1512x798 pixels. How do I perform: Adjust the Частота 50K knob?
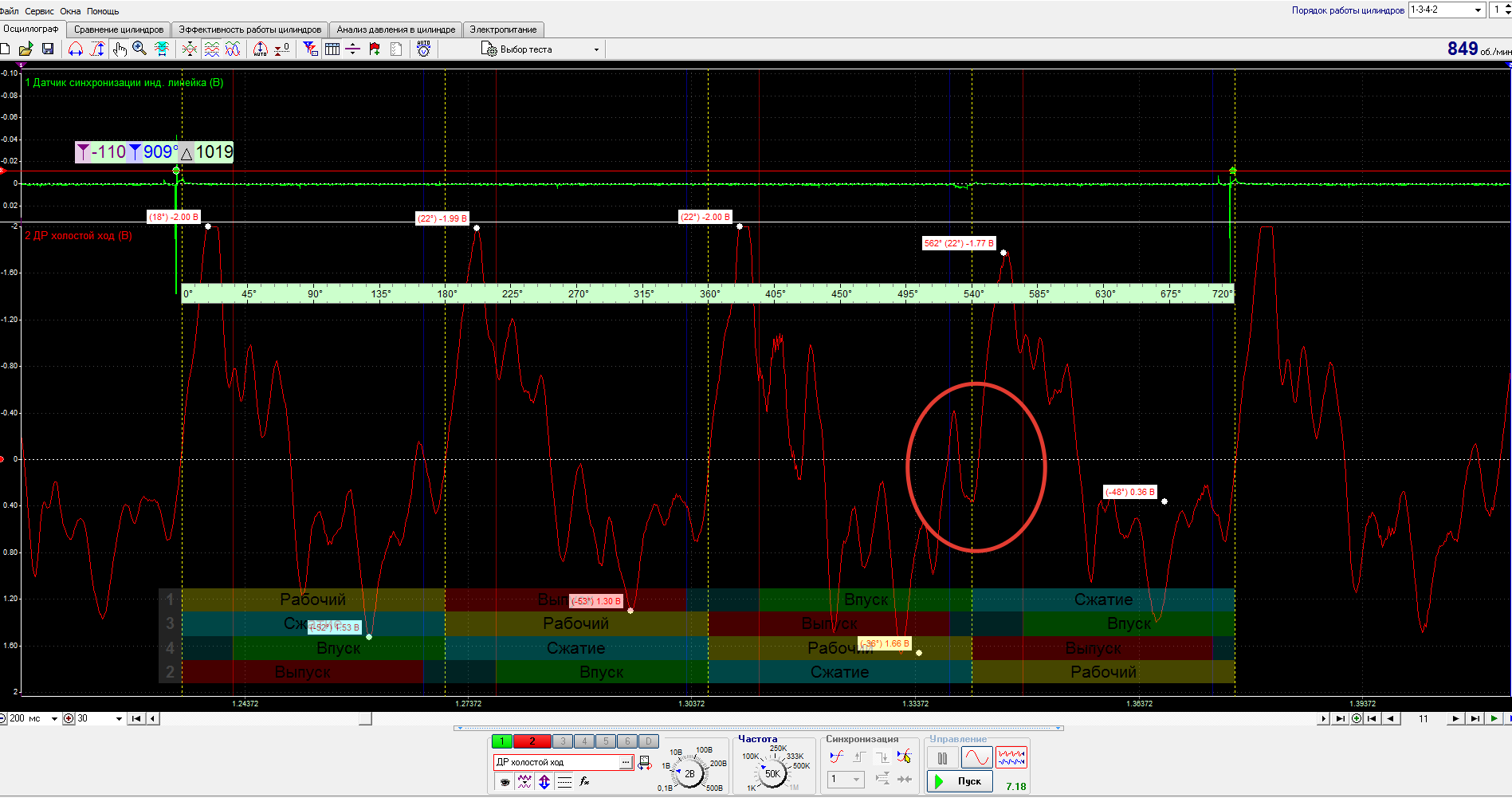pyautogui.click(x=772, y=773)
